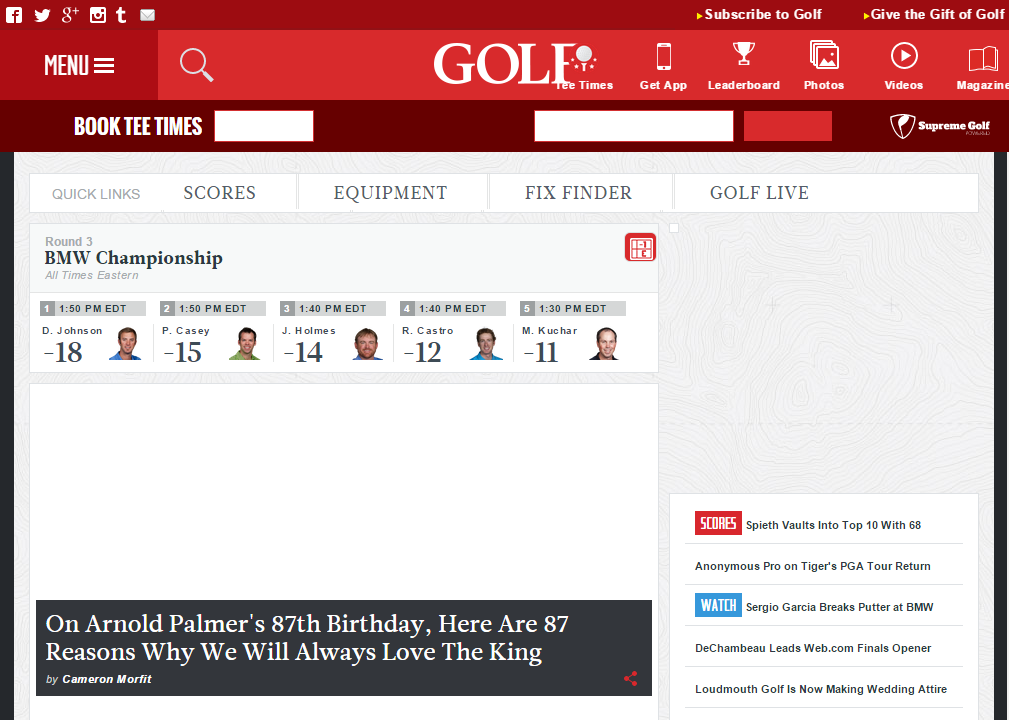1009x720 pixels.
Task: Open the search magnifying glass
Action: [196, 65]
